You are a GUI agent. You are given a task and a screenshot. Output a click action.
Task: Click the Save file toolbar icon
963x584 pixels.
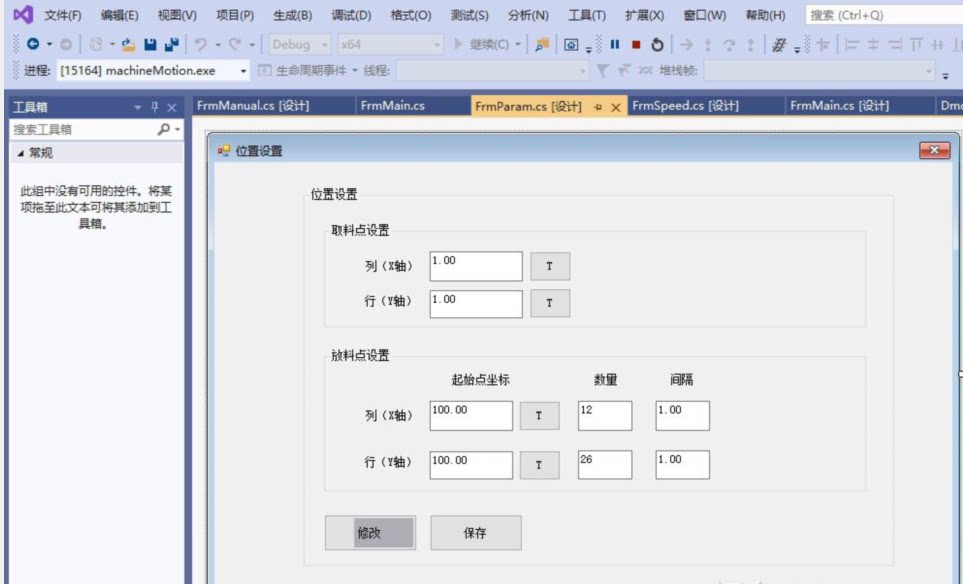150,45
